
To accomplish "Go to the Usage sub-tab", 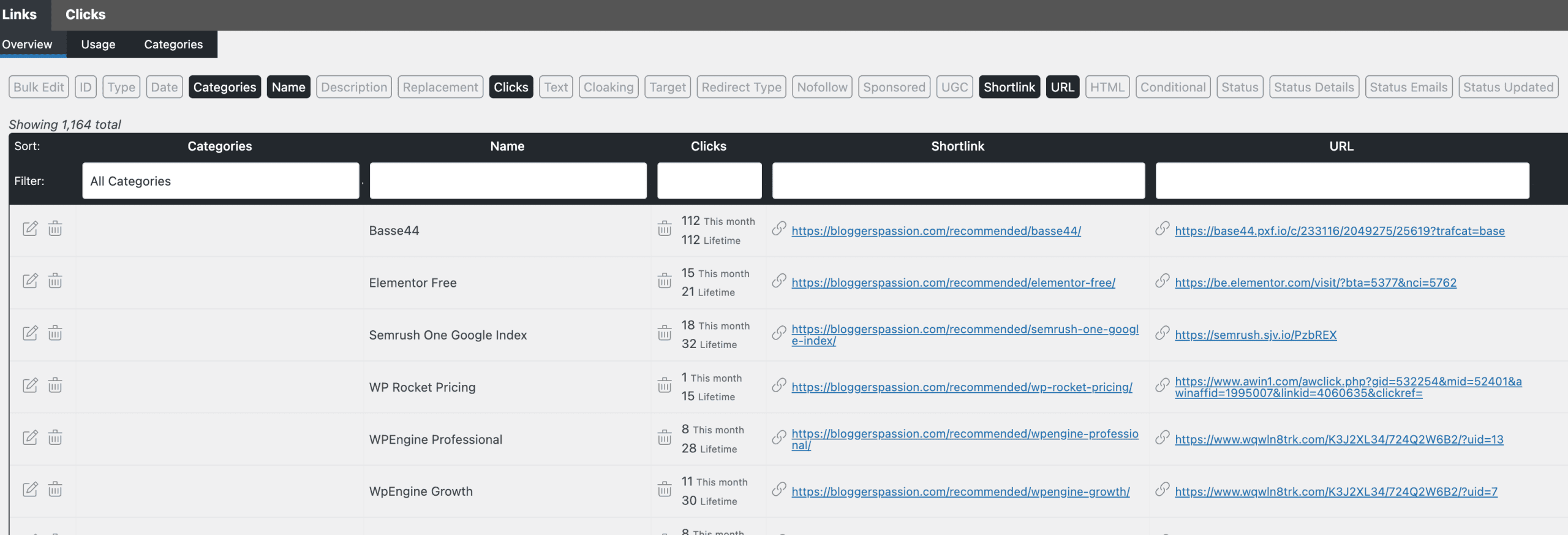I will tap(98, 44).
